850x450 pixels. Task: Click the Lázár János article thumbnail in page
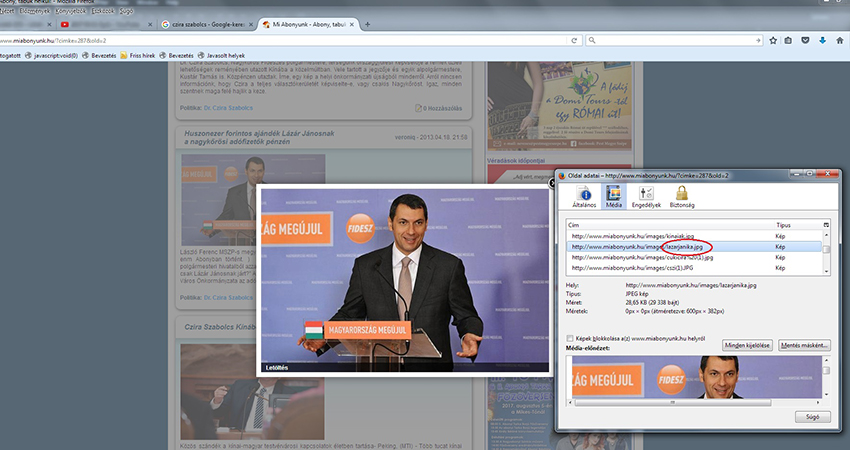[253, 200]
